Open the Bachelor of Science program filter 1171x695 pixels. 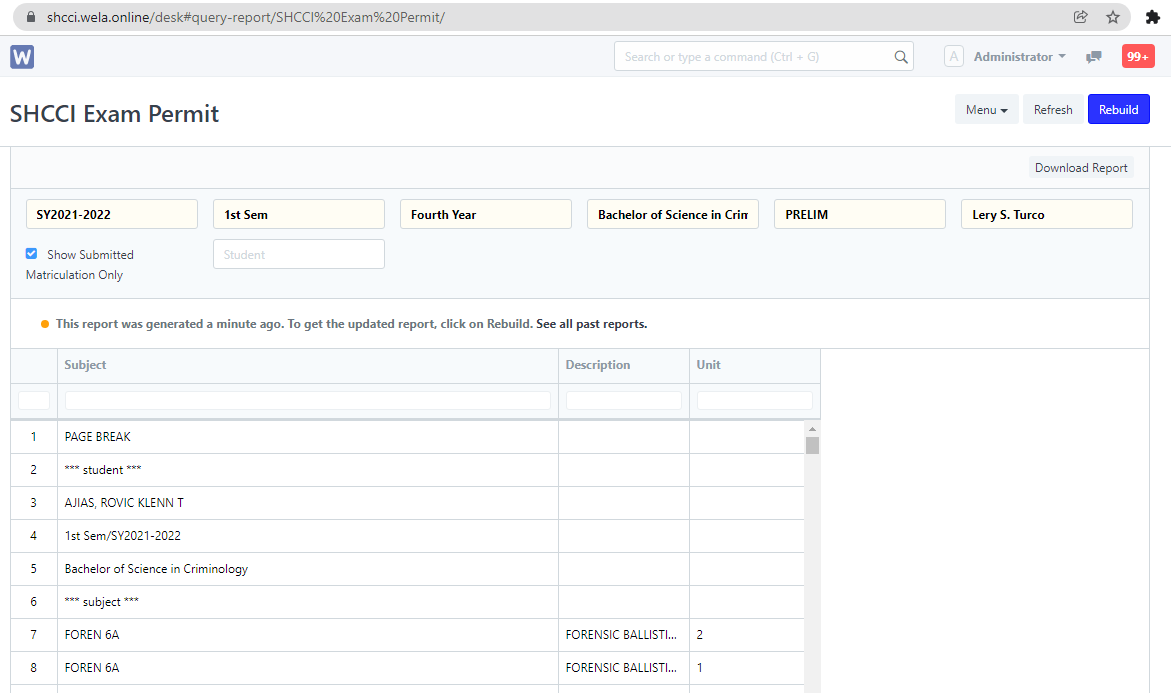click(x=672, y=214)
